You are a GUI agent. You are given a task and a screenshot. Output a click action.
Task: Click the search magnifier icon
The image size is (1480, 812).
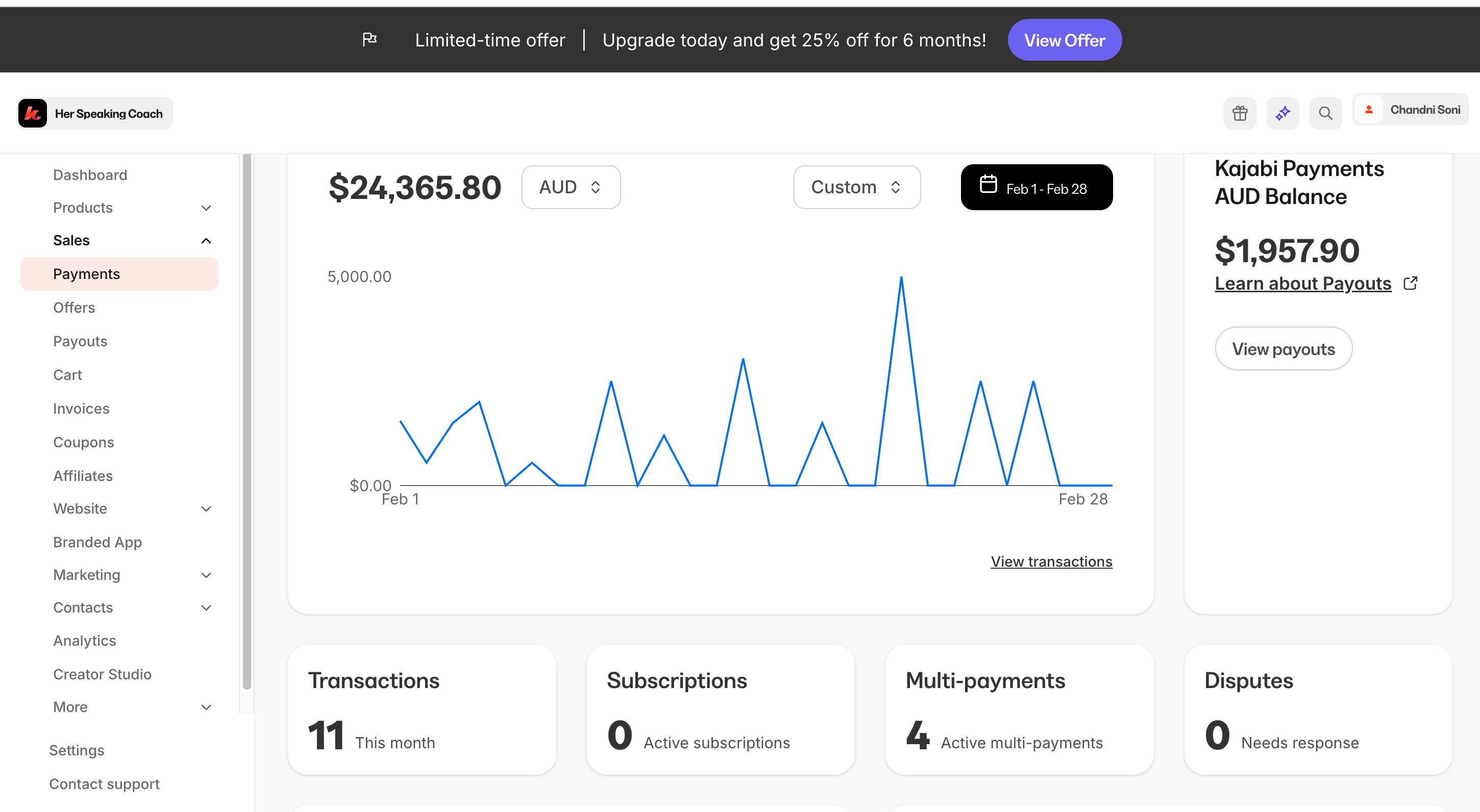point(1325,113)
